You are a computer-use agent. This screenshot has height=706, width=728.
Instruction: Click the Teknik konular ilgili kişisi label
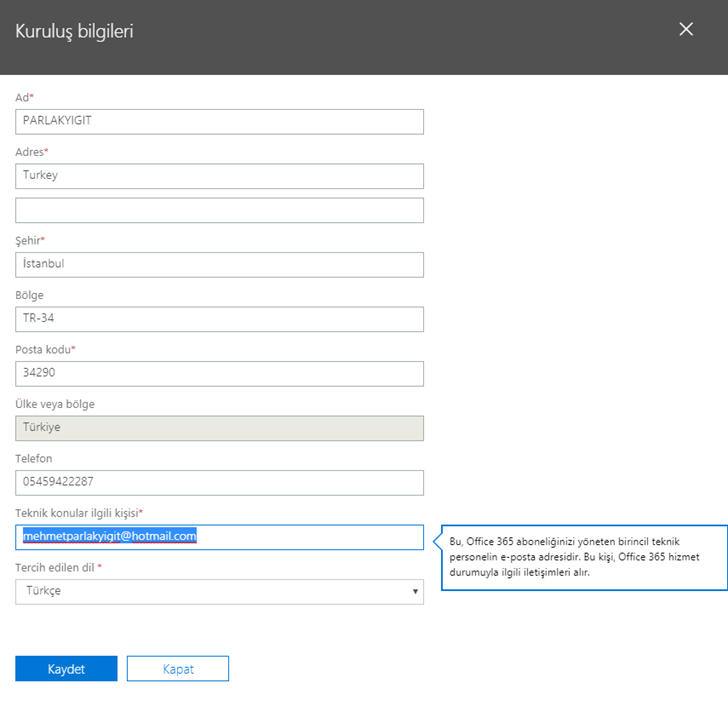[x=78, y=513]
